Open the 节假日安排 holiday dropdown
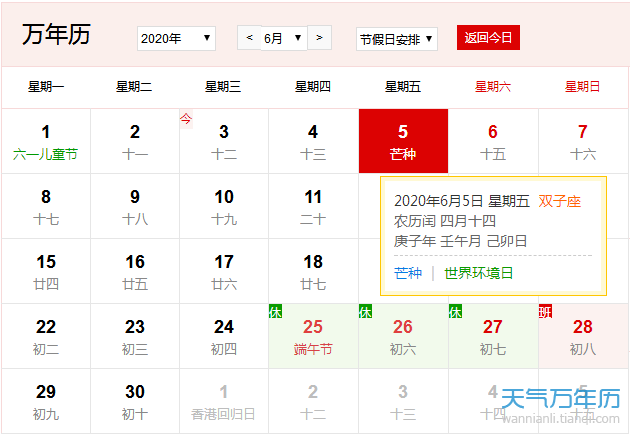This screenshot has height=434, width=630. (397, 39)
